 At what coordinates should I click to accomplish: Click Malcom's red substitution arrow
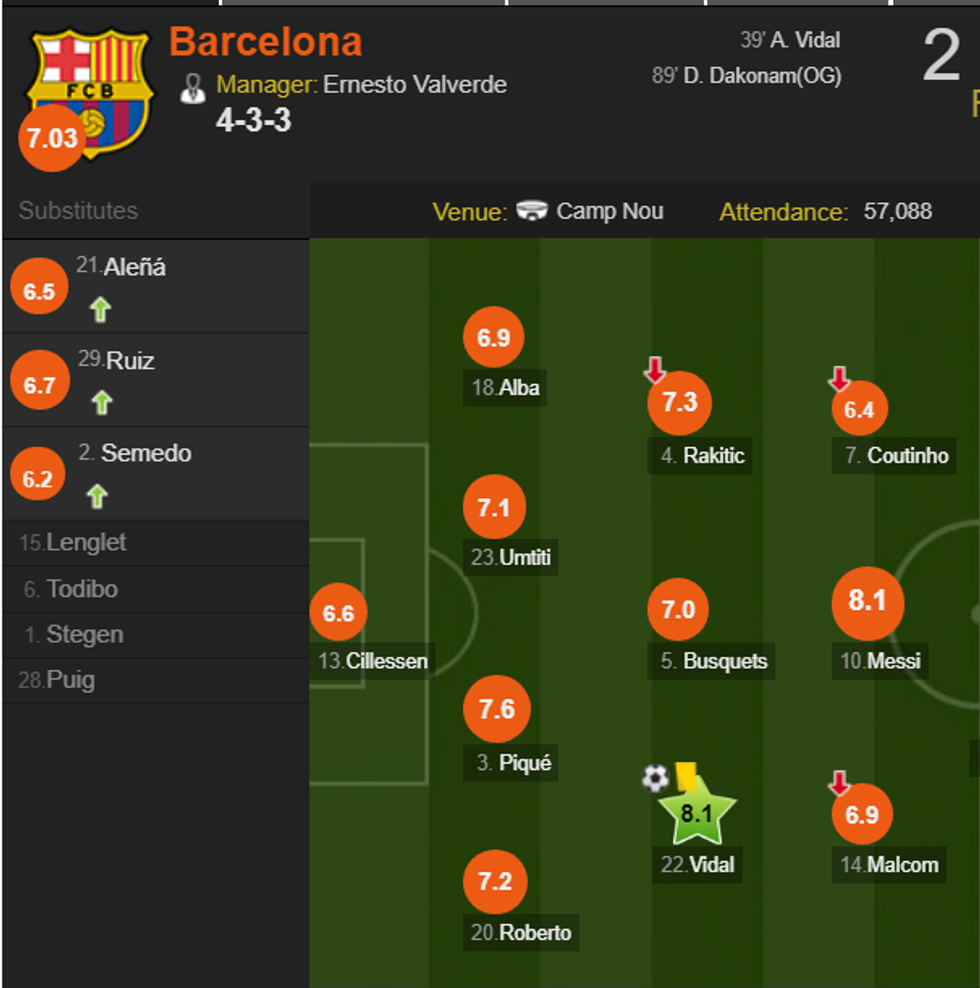pos(839,783)
